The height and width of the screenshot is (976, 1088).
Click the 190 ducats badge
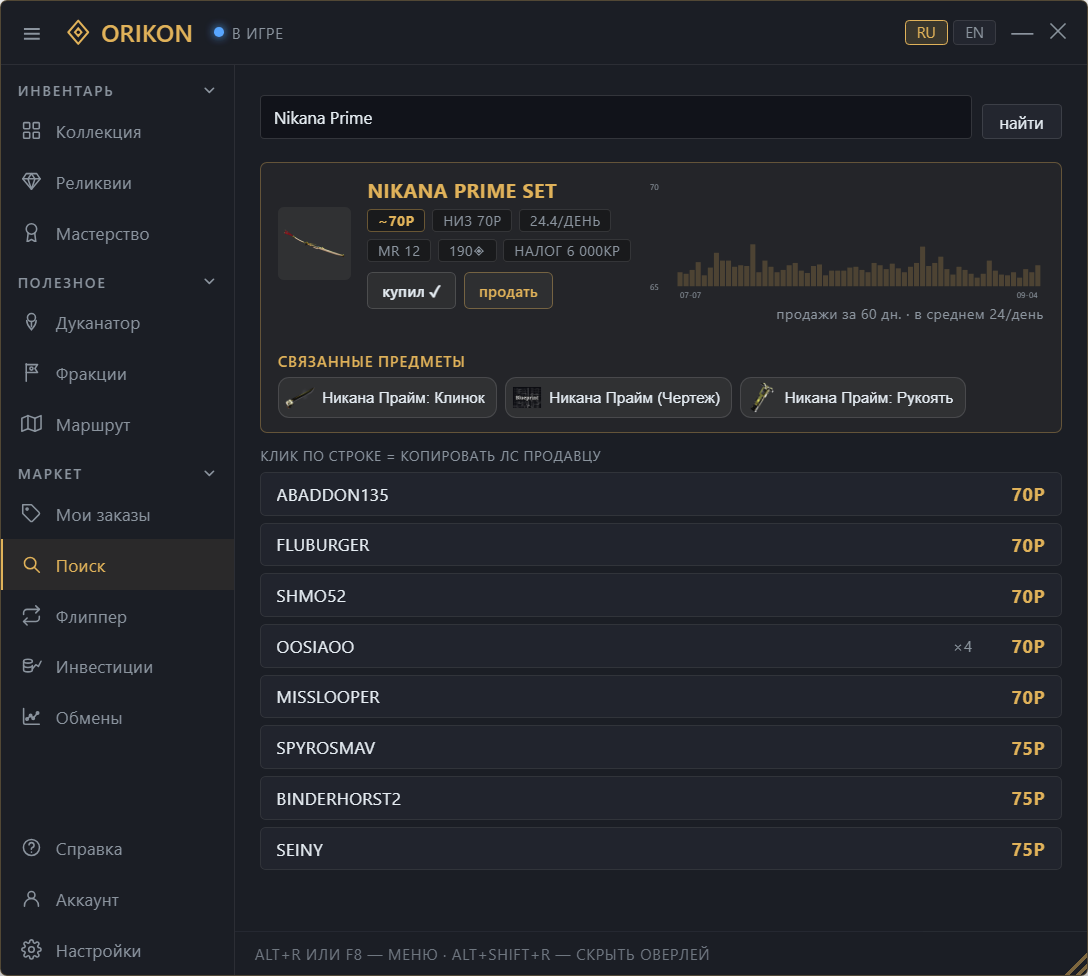(467, 250)
